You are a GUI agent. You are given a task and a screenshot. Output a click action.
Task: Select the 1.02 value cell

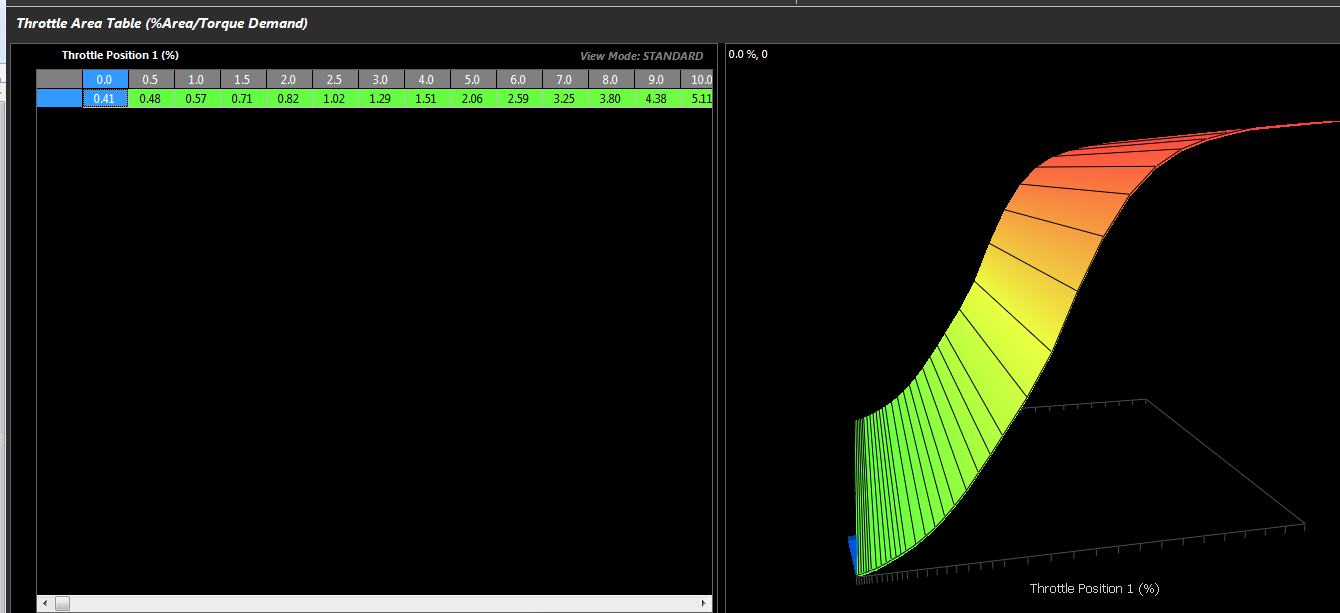(335, 98)
